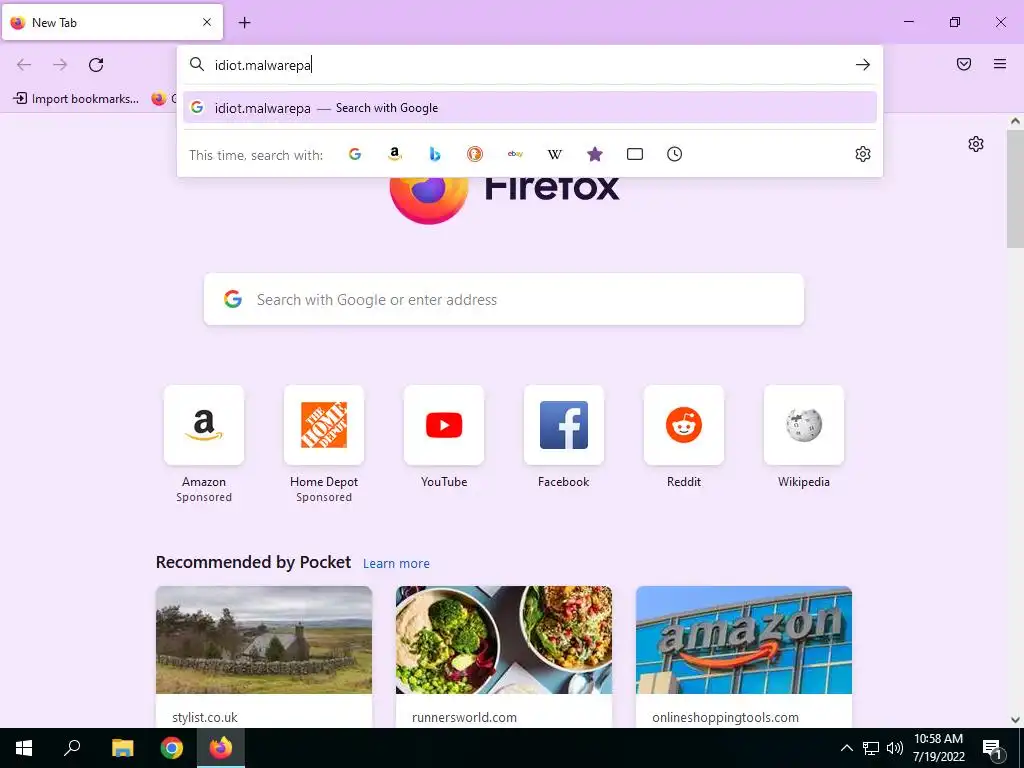Click the Learn more link by Pocket
1024x768 pixels.
tap(396, 564)
